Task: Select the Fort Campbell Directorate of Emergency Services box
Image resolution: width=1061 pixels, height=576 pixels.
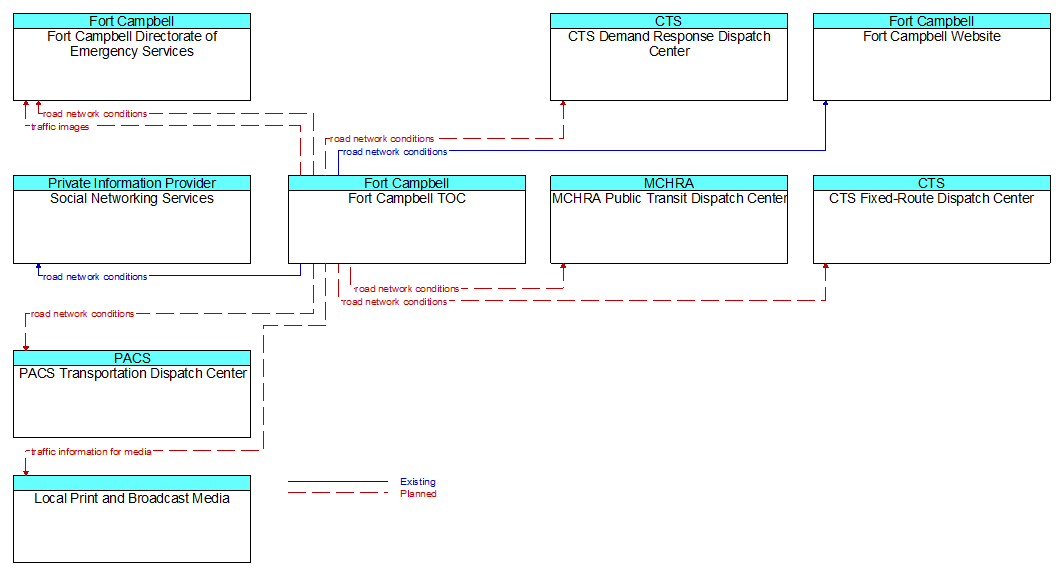Action: (132, 58)
